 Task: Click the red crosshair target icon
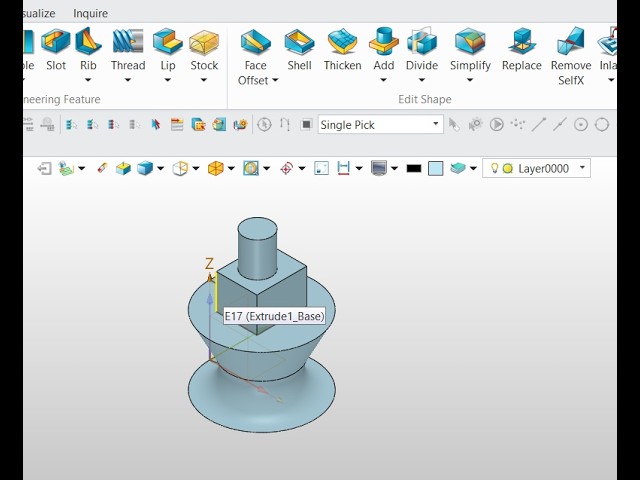click(x=287, y=168)
